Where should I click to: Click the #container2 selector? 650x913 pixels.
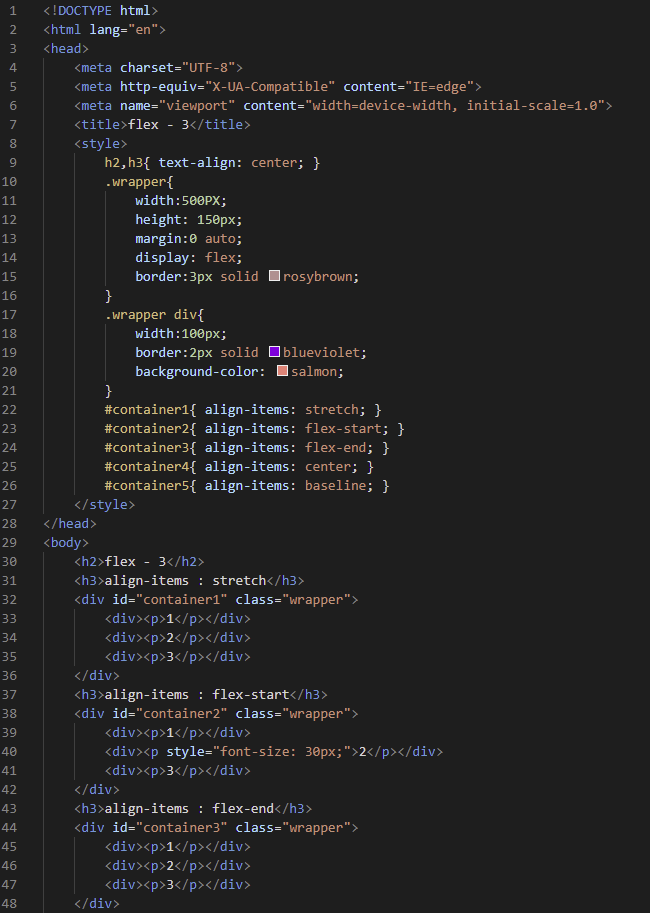tap(147, 429)
